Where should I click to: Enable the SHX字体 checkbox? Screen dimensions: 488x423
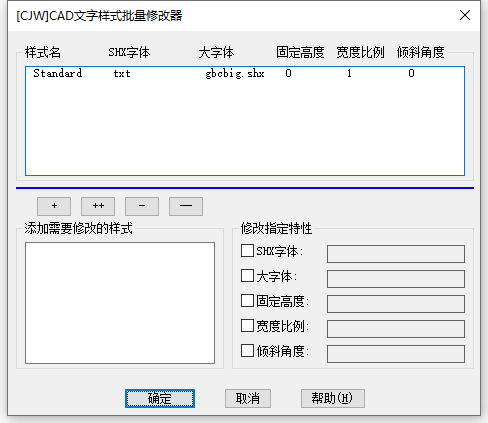pos(247,251)
